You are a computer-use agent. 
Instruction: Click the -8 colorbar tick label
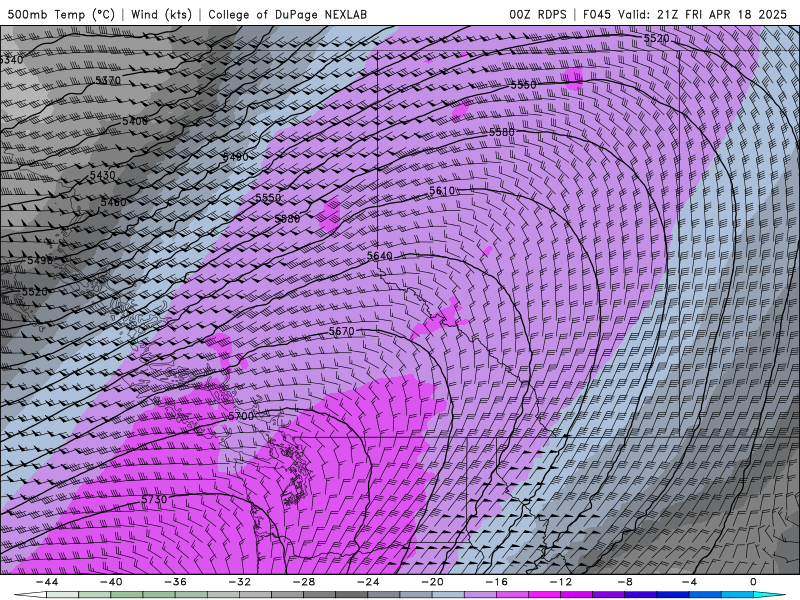point(625,582)
